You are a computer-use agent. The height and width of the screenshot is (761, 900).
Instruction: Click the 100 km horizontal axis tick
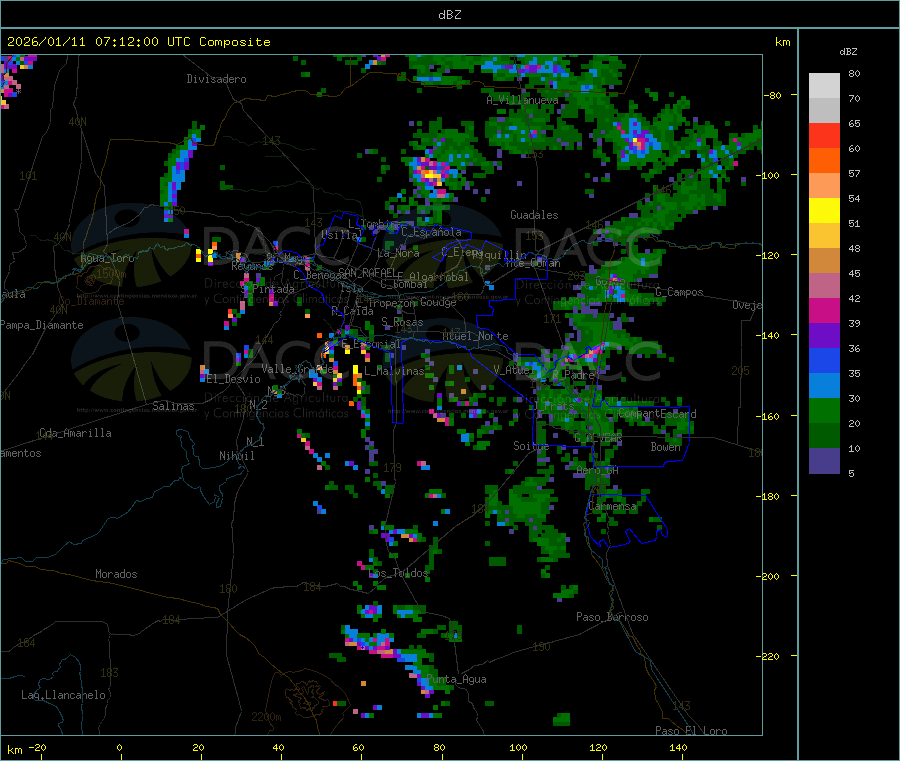tap(518, 748)
